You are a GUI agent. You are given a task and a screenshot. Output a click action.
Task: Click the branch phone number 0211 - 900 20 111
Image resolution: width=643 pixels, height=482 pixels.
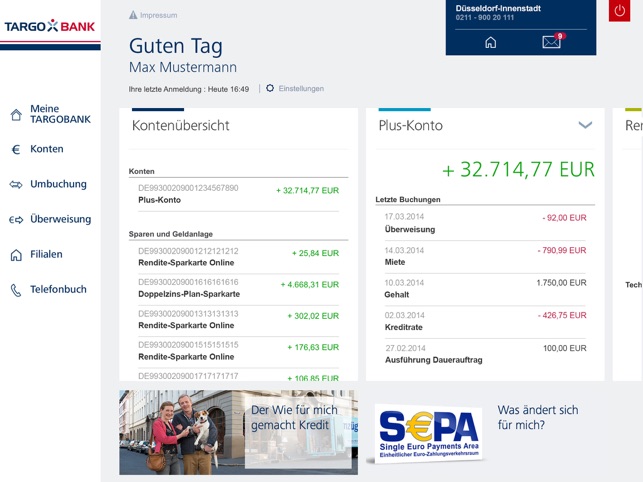(x=484, y=18)
